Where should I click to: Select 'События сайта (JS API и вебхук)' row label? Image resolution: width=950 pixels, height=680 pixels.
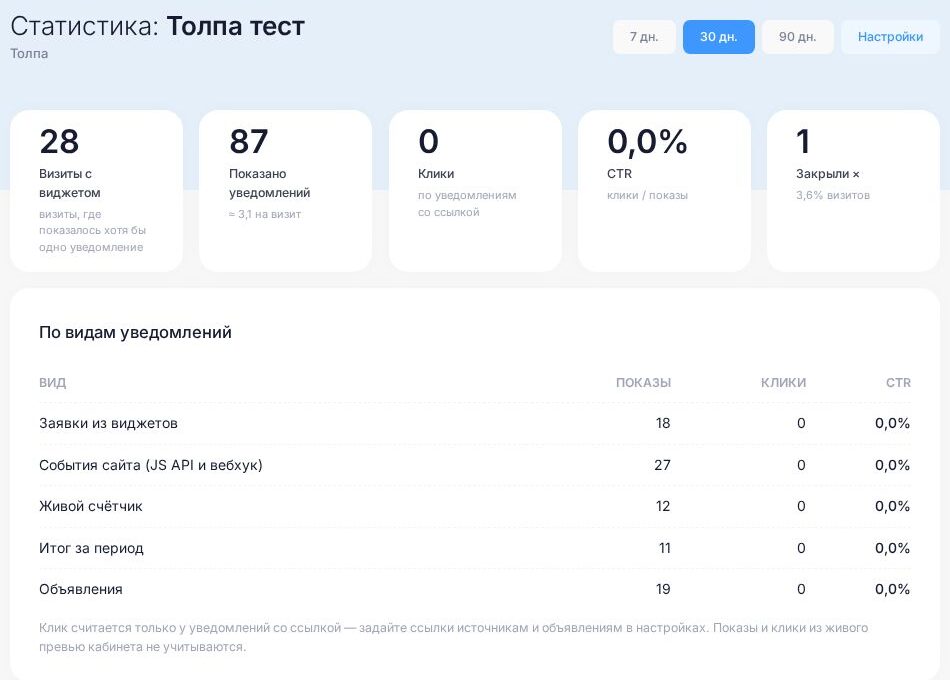click(151, 465)
